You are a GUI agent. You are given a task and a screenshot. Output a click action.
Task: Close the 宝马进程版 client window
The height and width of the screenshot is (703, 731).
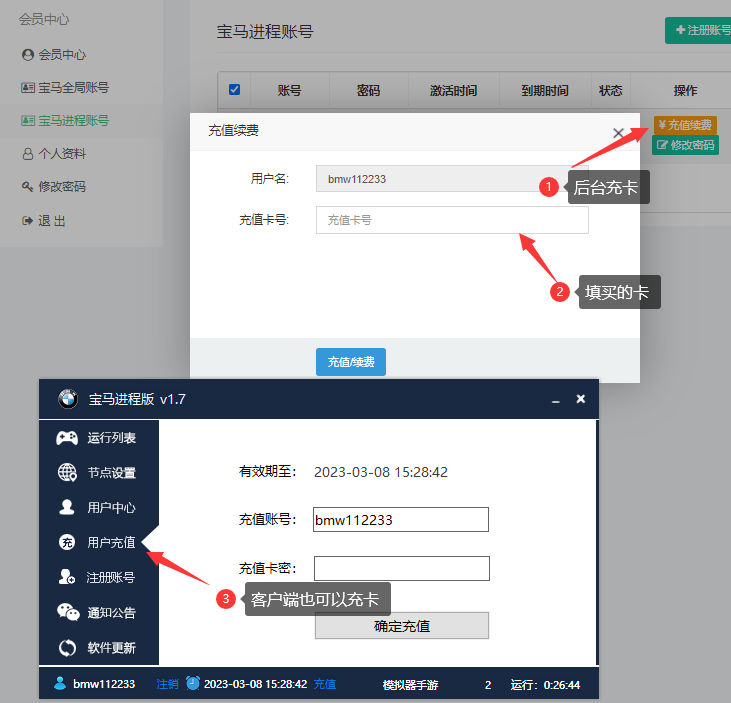click(x=580, y=399)
